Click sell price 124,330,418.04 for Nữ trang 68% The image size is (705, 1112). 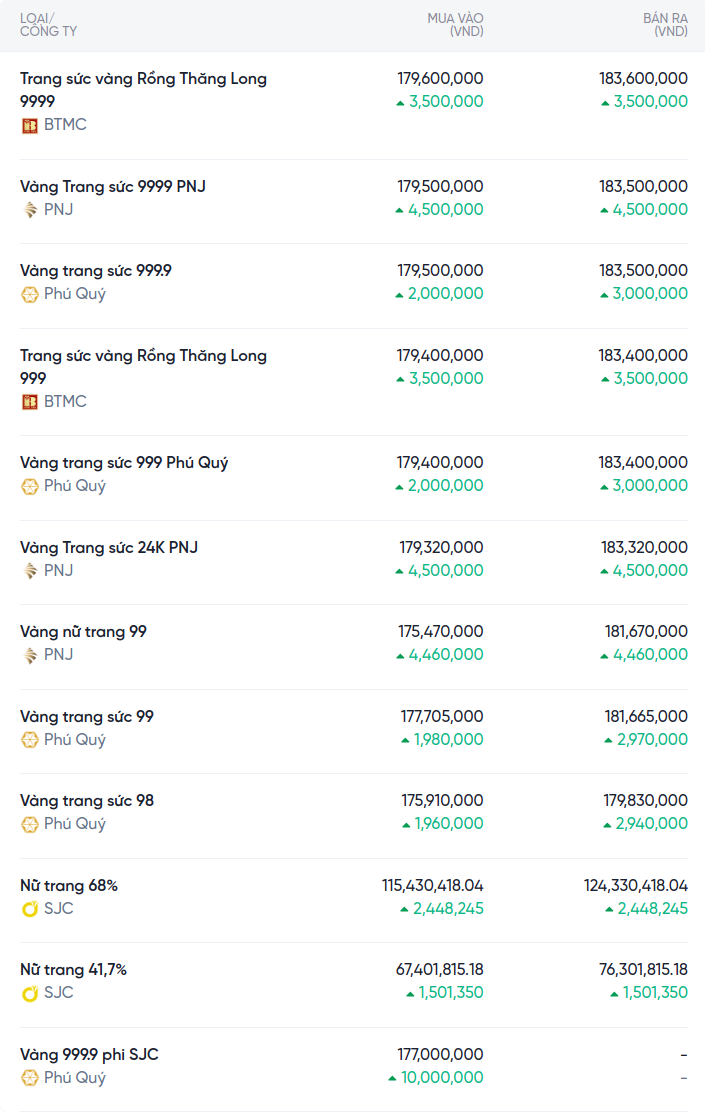(636, 886)
